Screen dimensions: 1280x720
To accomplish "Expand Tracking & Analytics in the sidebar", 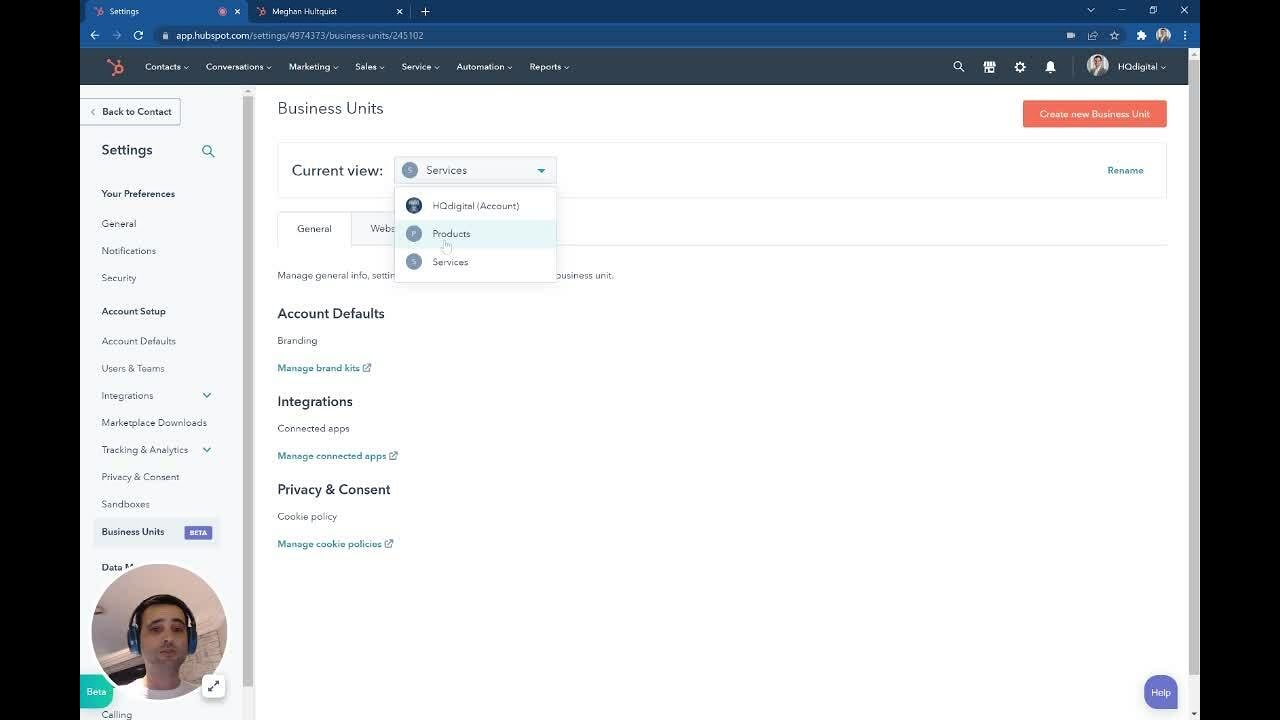I will point(207,450).
